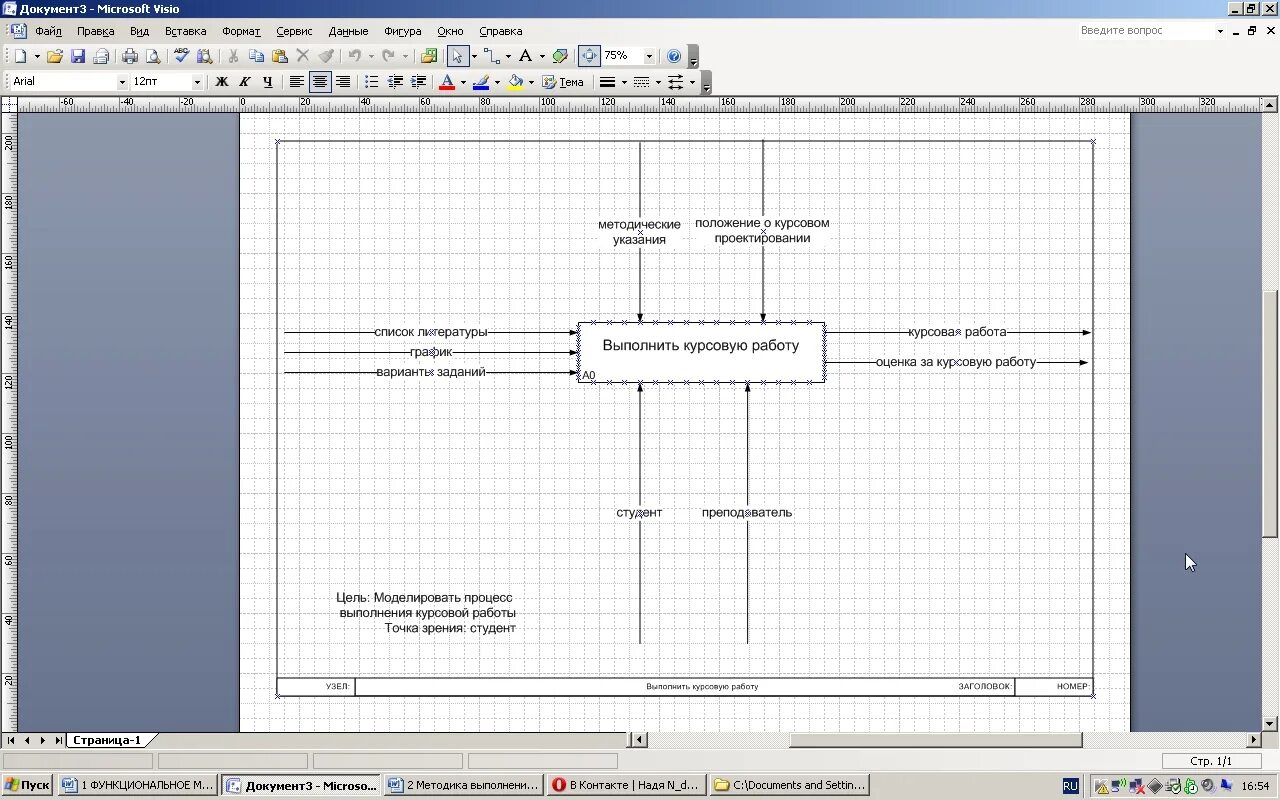Print the page using the printer icon
The width and height of the screenshot is (1280, 800).
pos(130,56)
